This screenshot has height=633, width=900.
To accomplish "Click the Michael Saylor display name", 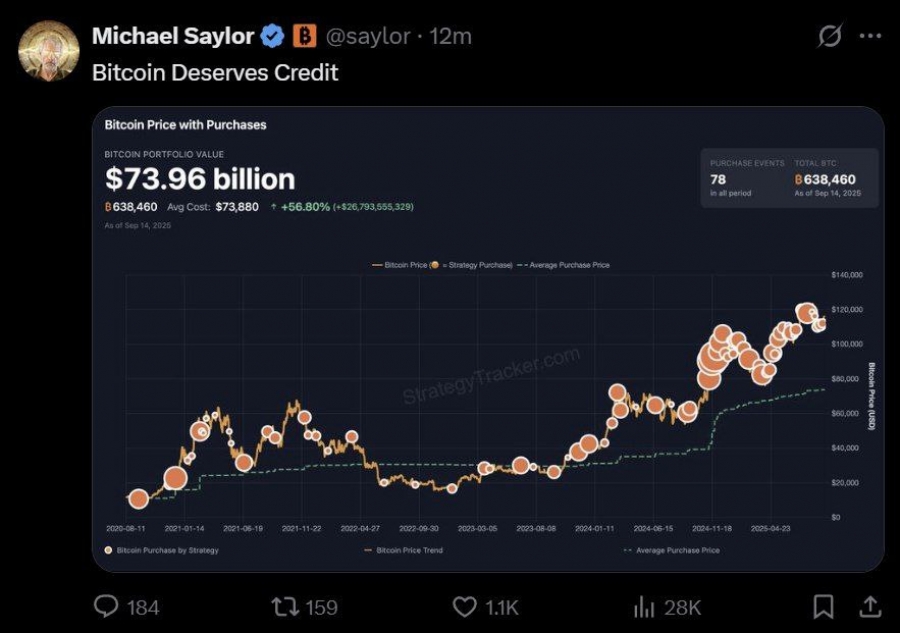I will coord(172,36).
